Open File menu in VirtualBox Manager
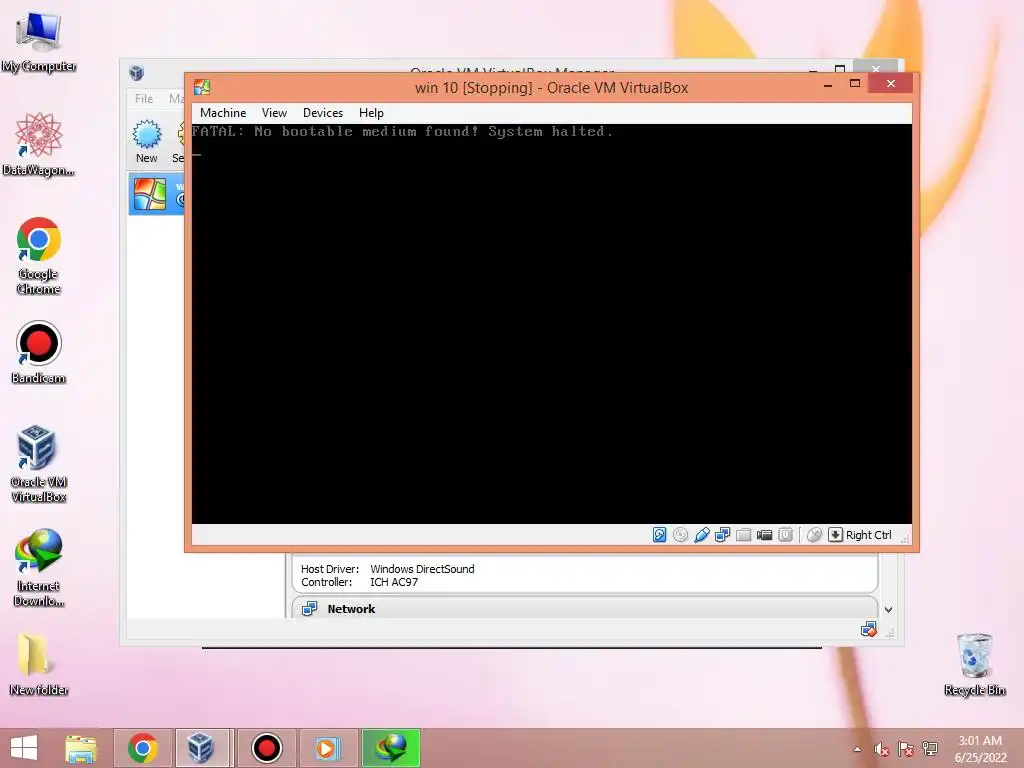This screenshot has width=1024, height=768. pyautogui.click(x=144, y=99)
